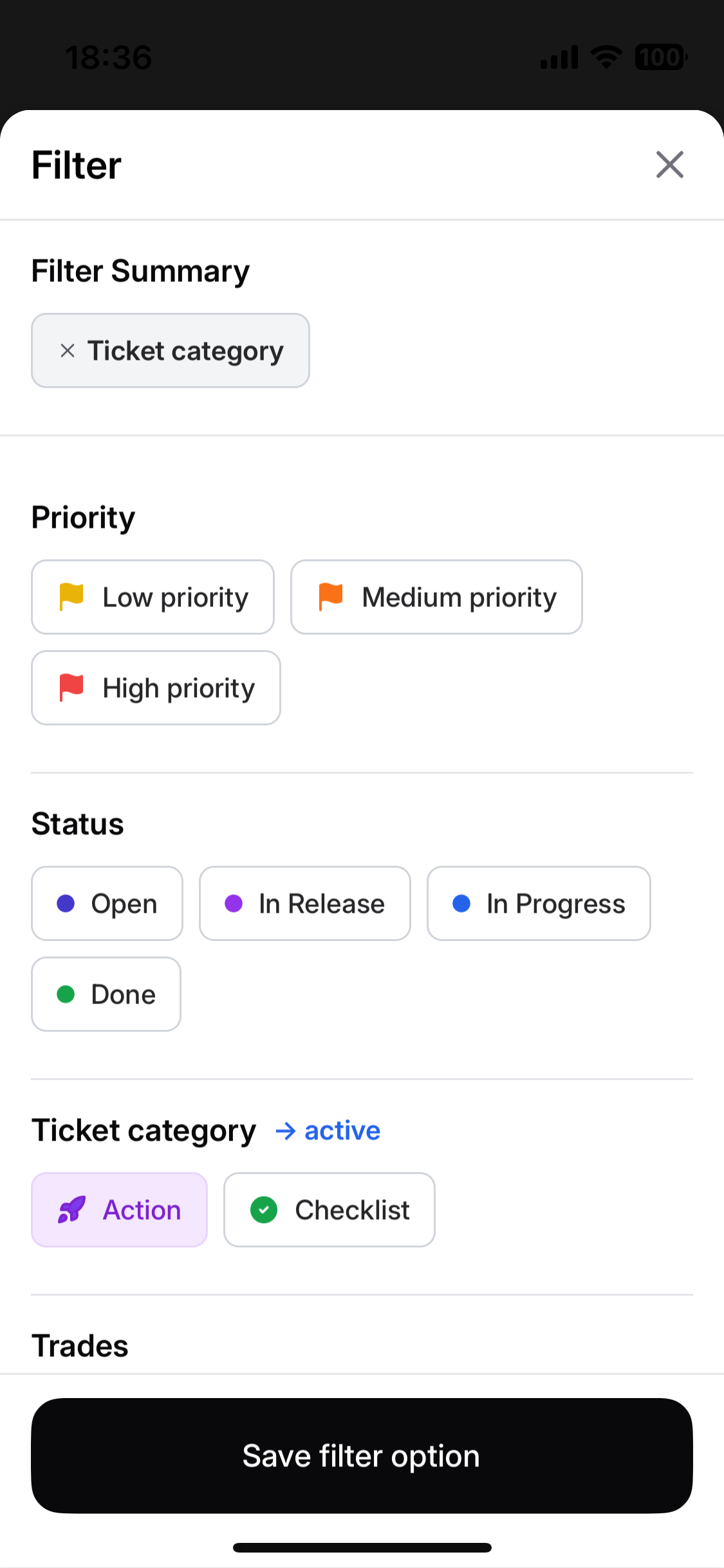Tap the blue active link arrow
Viewport: 724px width, 1568px height.
pyautogui.click(x=286, y=1131)
